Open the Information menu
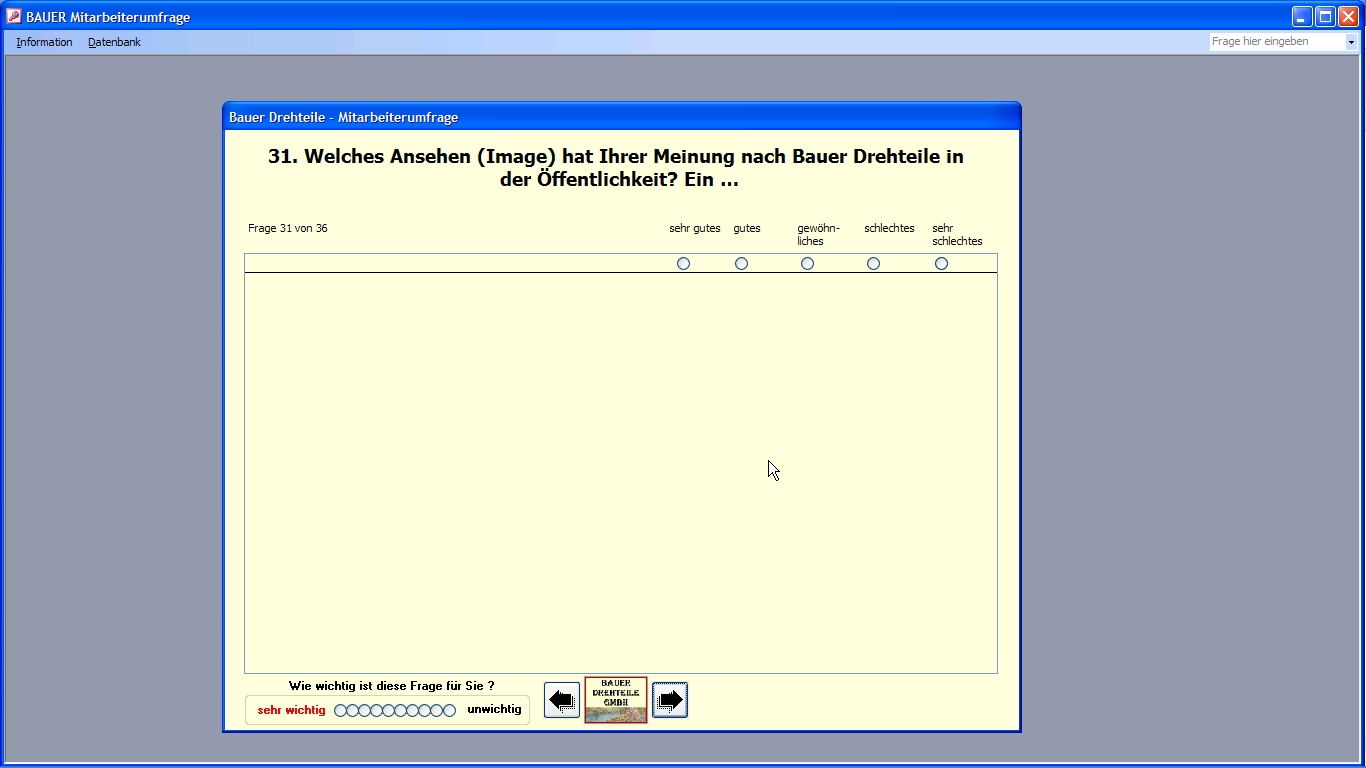 44,42
